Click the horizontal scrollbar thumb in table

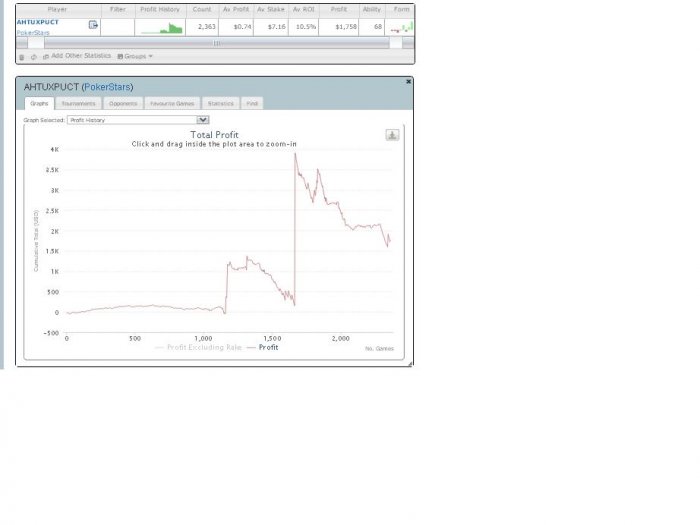click(x=217, y=43)
